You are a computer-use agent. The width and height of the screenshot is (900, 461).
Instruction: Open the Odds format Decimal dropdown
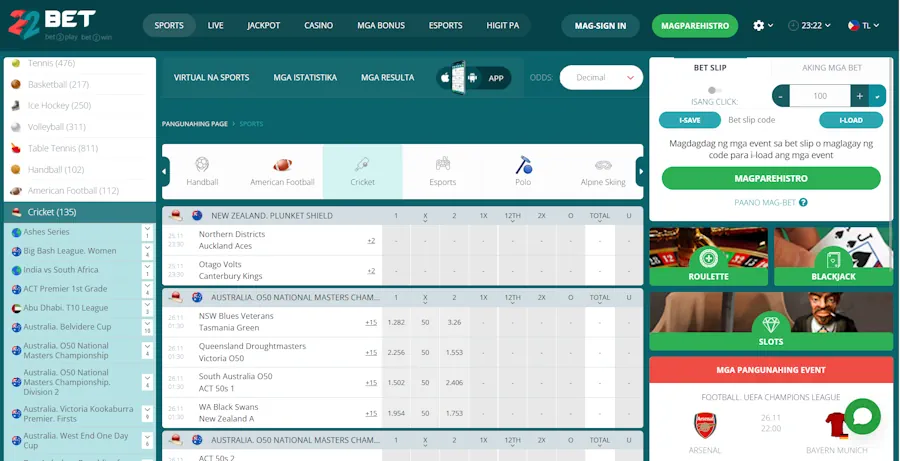pyautogui.click(x=601, y=78)
